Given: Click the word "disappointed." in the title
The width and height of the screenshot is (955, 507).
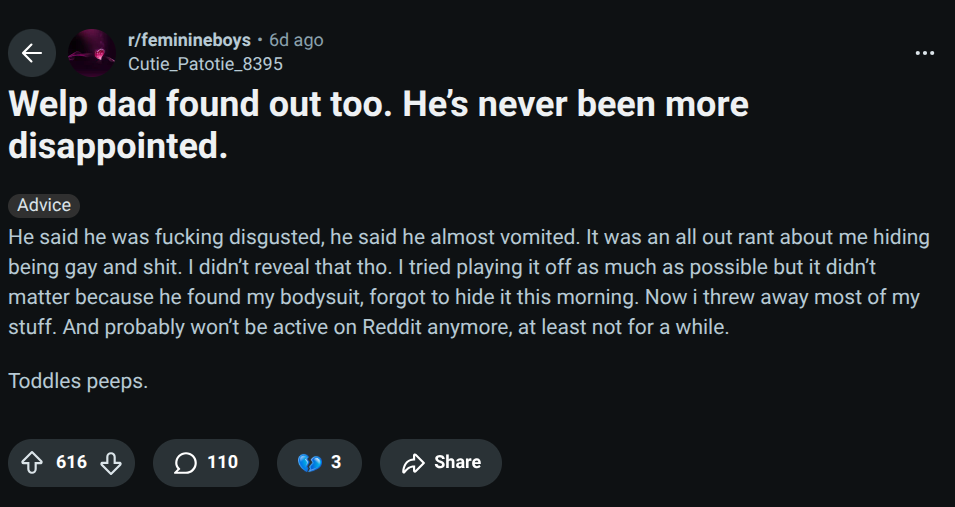Looking at the screenshot, I should (117, 147).
